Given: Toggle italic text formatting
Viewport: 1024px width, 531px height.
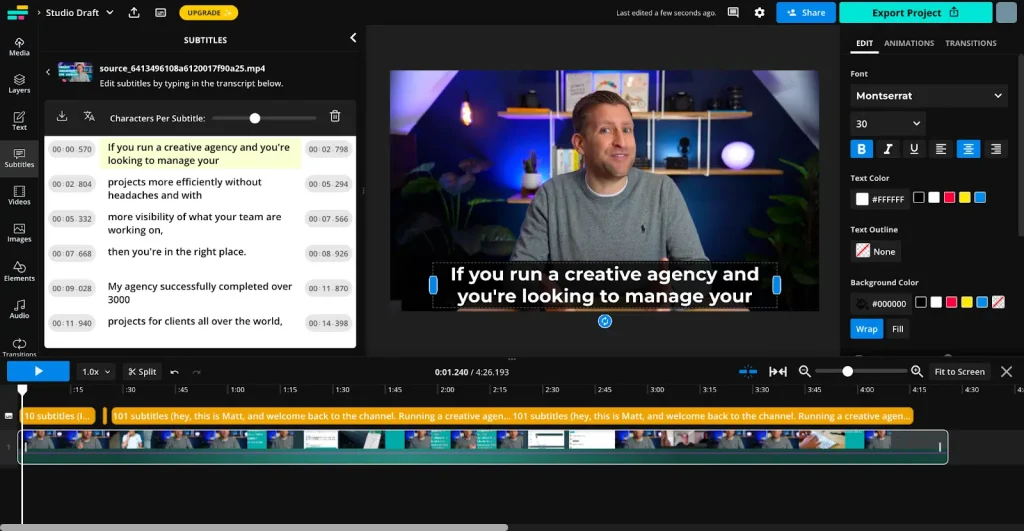Looking at the screenshot, I should coord(887,149).
